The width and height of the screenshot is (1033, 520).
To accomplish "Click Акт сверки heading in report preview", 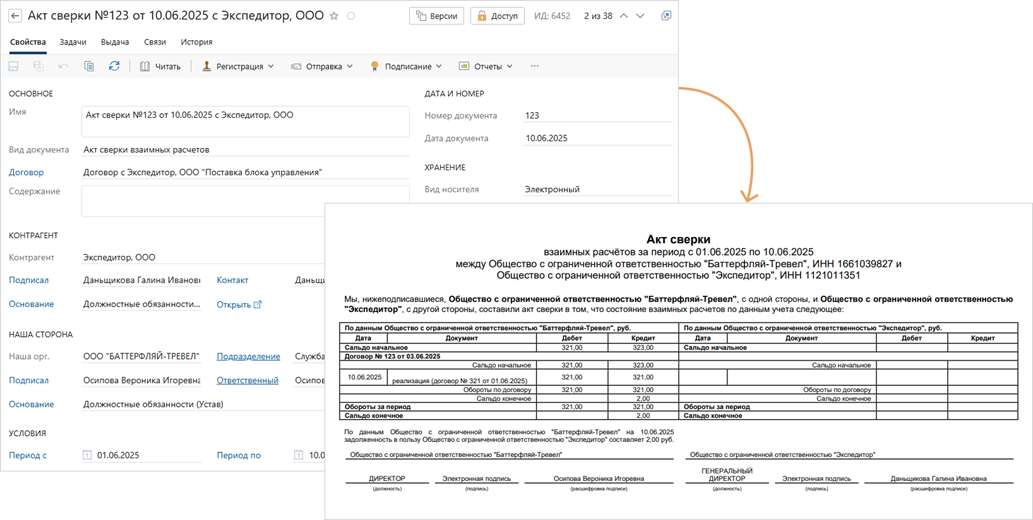I will pyautogui.click(x=678, y=239).
